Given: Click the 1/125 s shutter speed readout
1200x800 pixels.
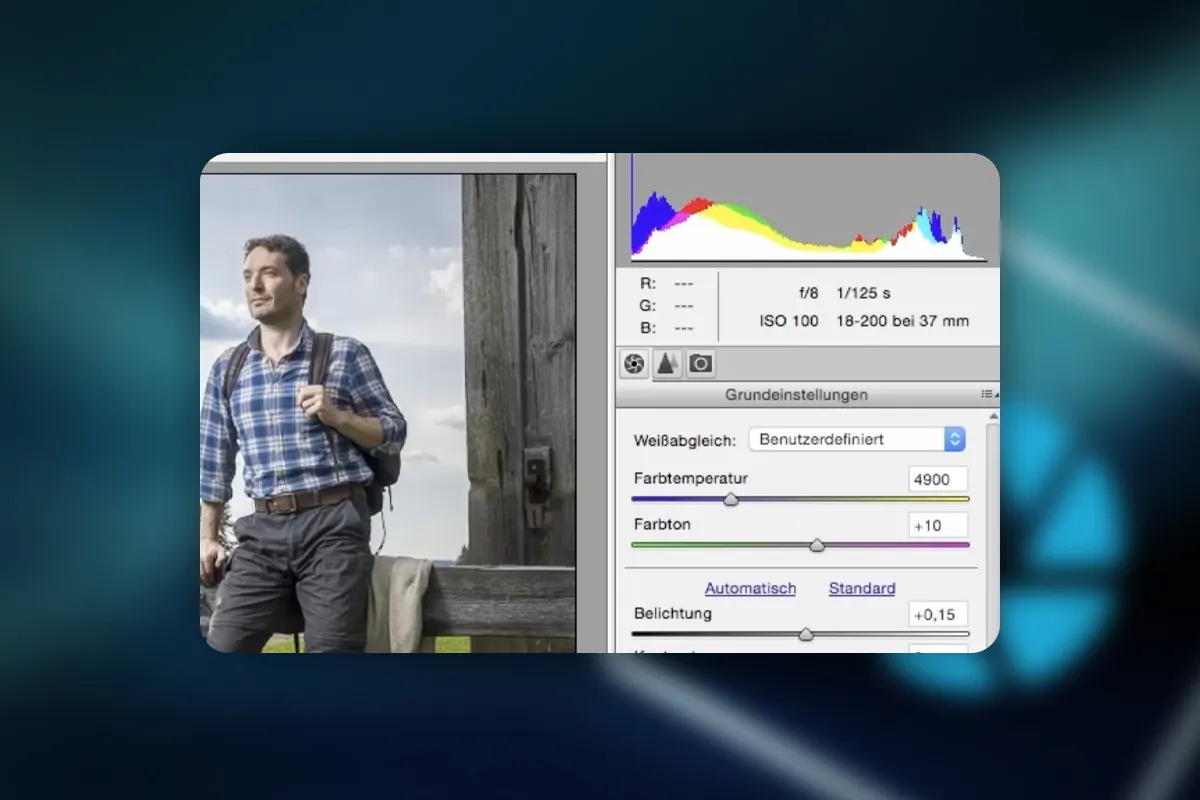Looking at the screenshot, I should pos(863,293).
